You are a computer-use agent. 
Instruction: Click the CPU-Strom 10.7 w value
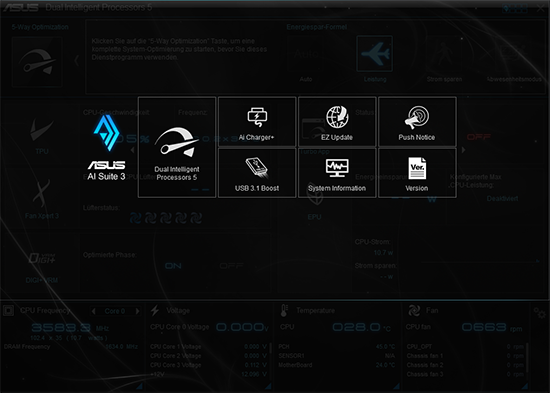click(x=383, y=253)
